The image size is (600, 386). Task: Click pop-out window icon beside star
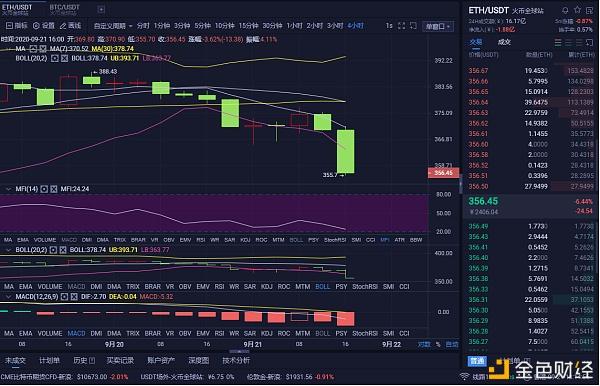pos(590,10)
